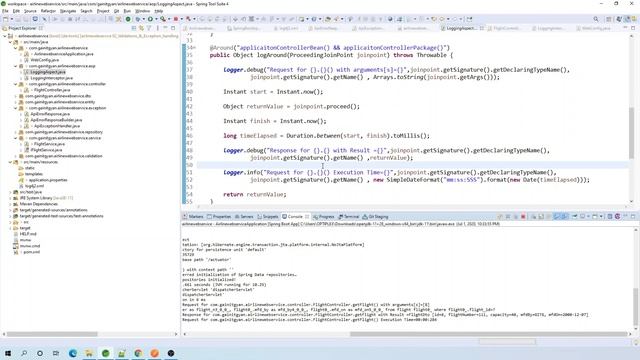Maximize the Project Explorer panel
640x360 pixels.
(x=173, y=28)
